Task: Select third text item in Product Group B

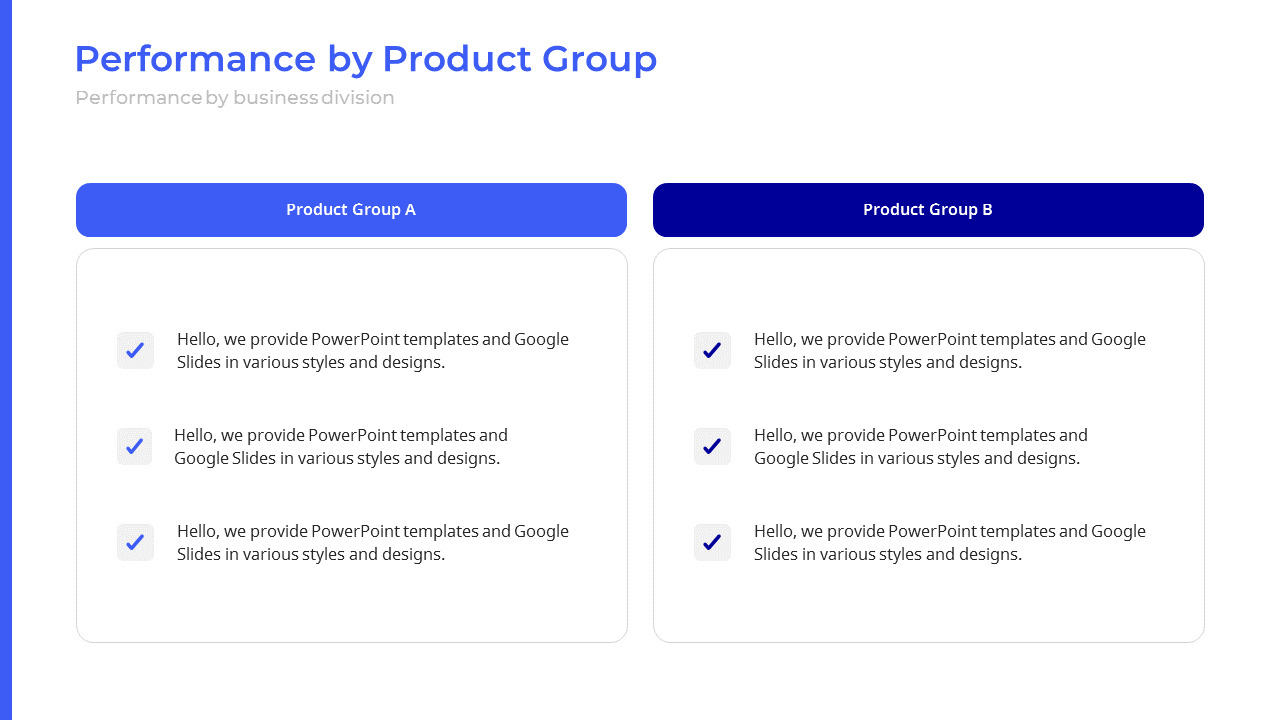Action: pos(949,542)
